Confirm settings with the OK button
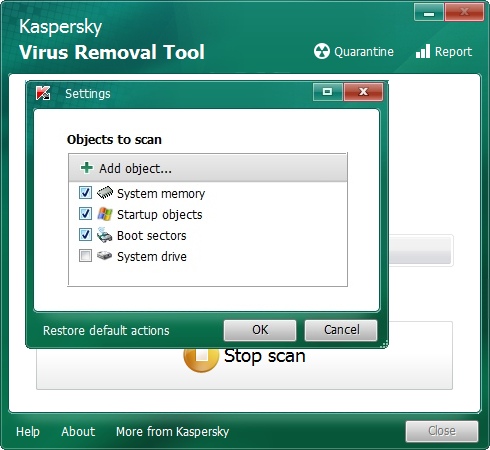The height and width of the screenshot is (450, 490). point(260,330)
